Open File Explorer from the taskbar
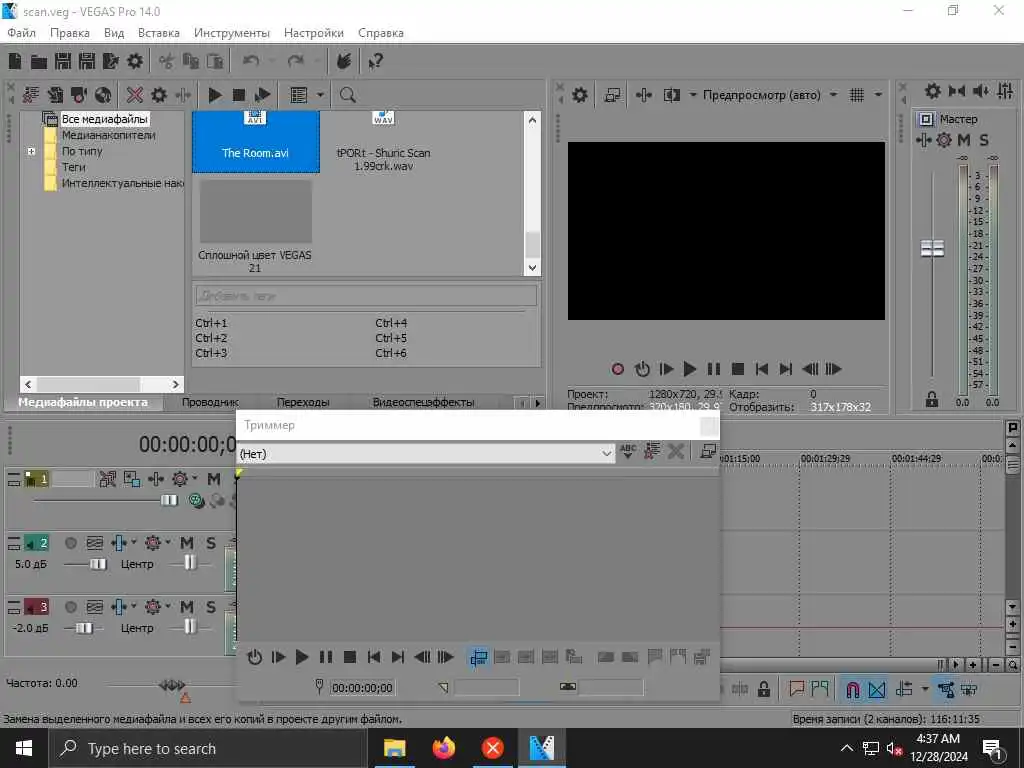1024x768 pixels. (x=394, y=748)
